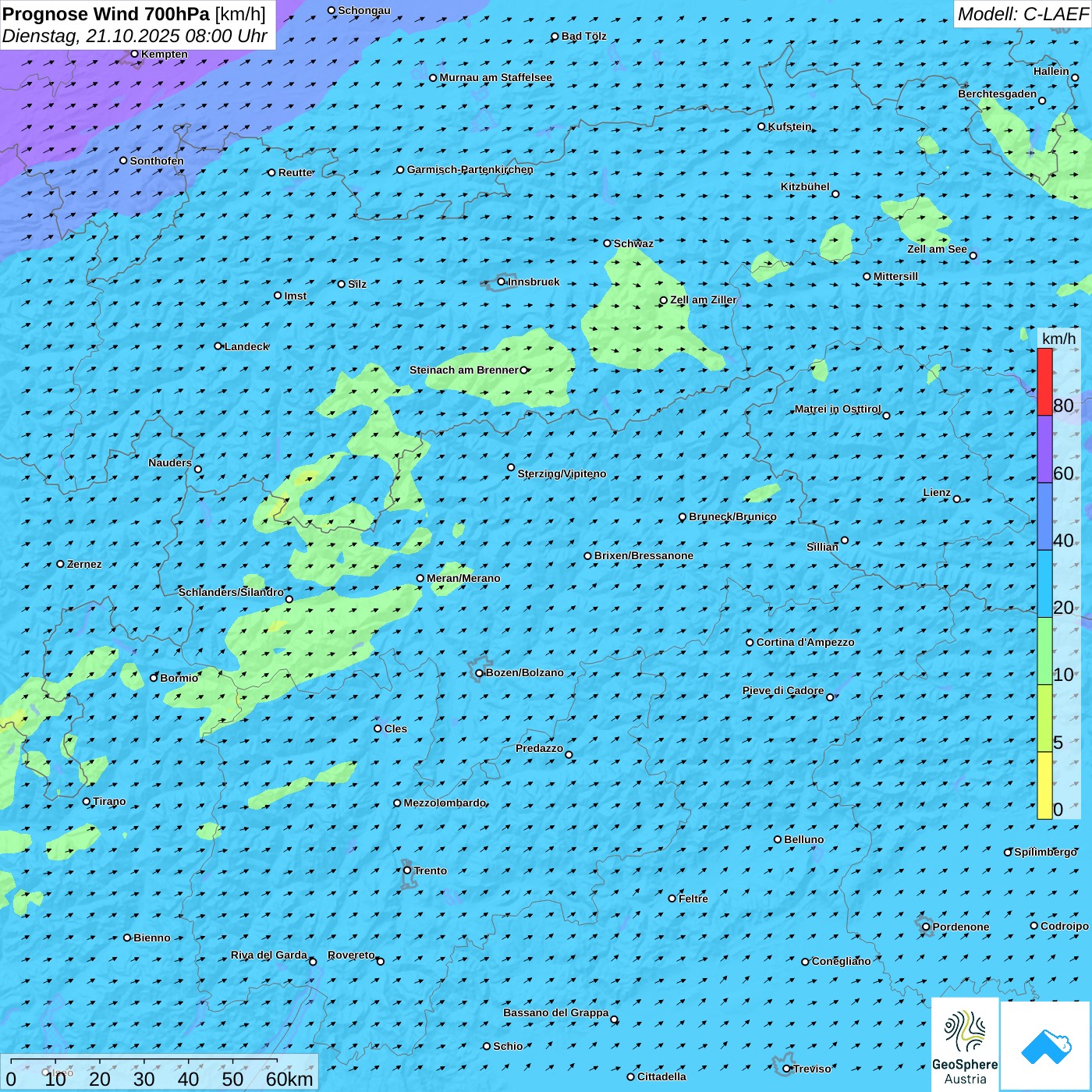
Task: Click the Lienz city label
Action: 937,492
